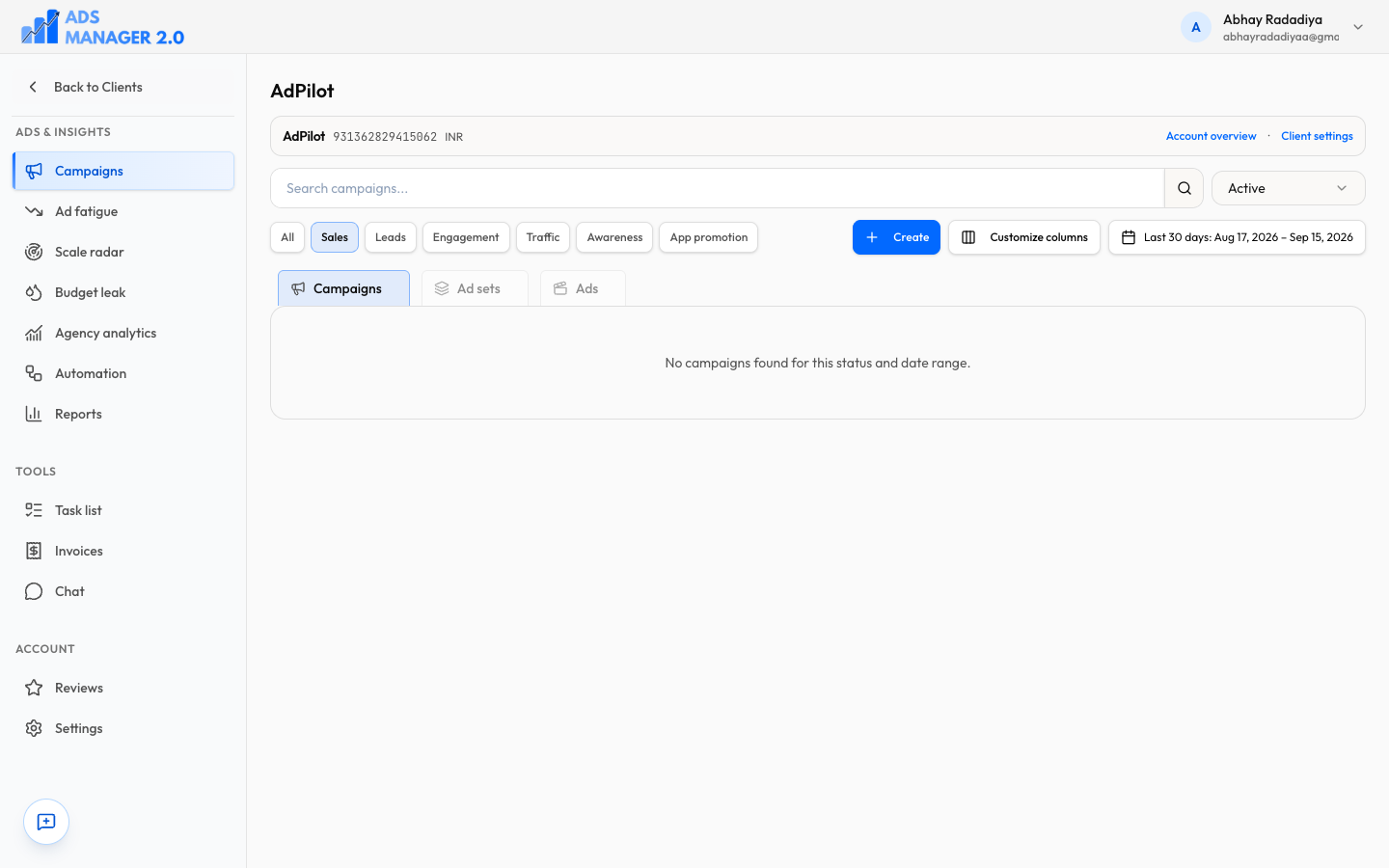Click the Agency analytics chart icon
This screenshot has width=1389, height=868.
(34, 333)
